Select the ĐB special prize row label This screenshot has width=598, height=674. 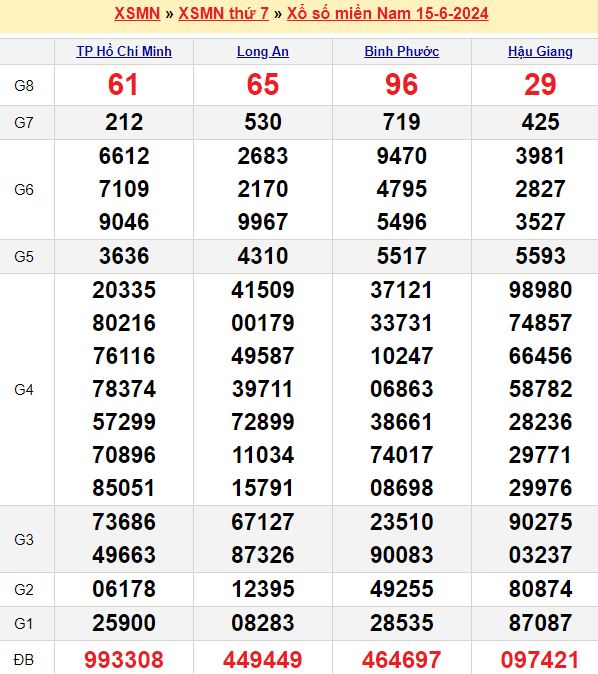pyautogui.click(x=24, y=659)
